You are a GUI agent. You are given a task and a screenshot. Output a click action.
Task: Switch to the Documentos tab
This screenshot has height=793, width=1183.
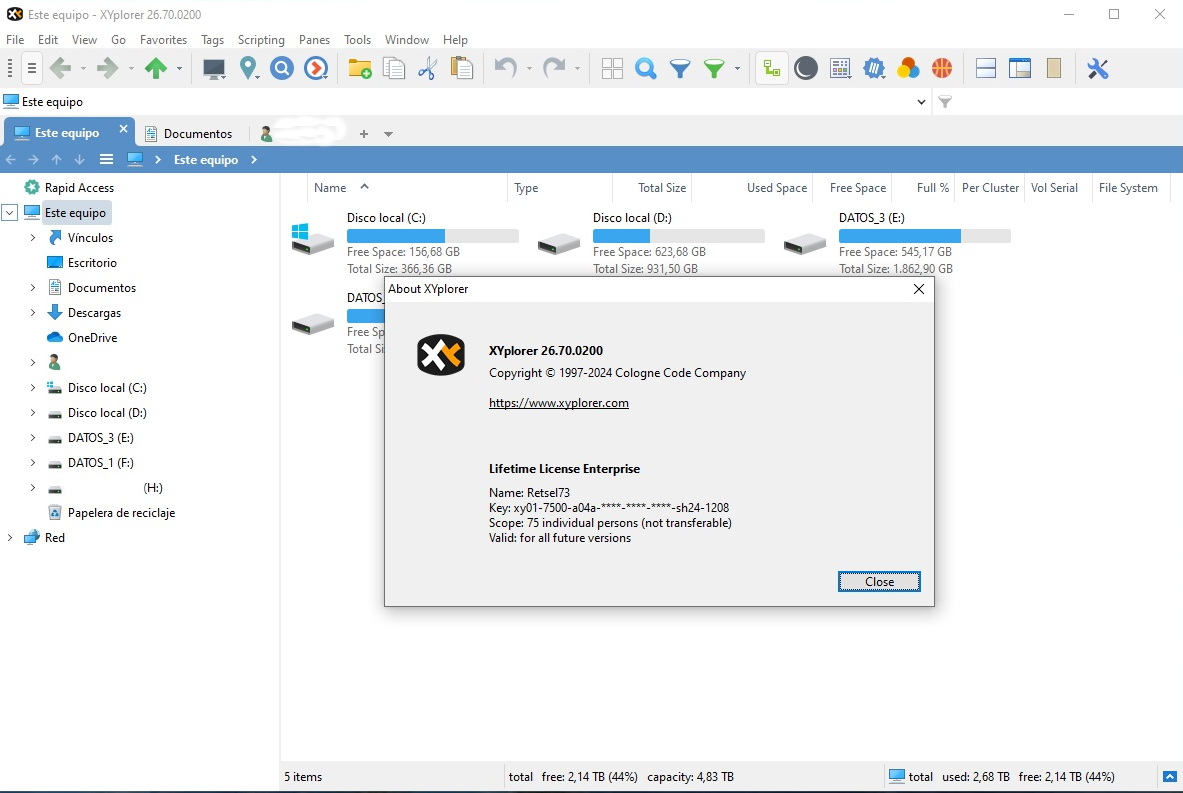[x=189, y=134]
